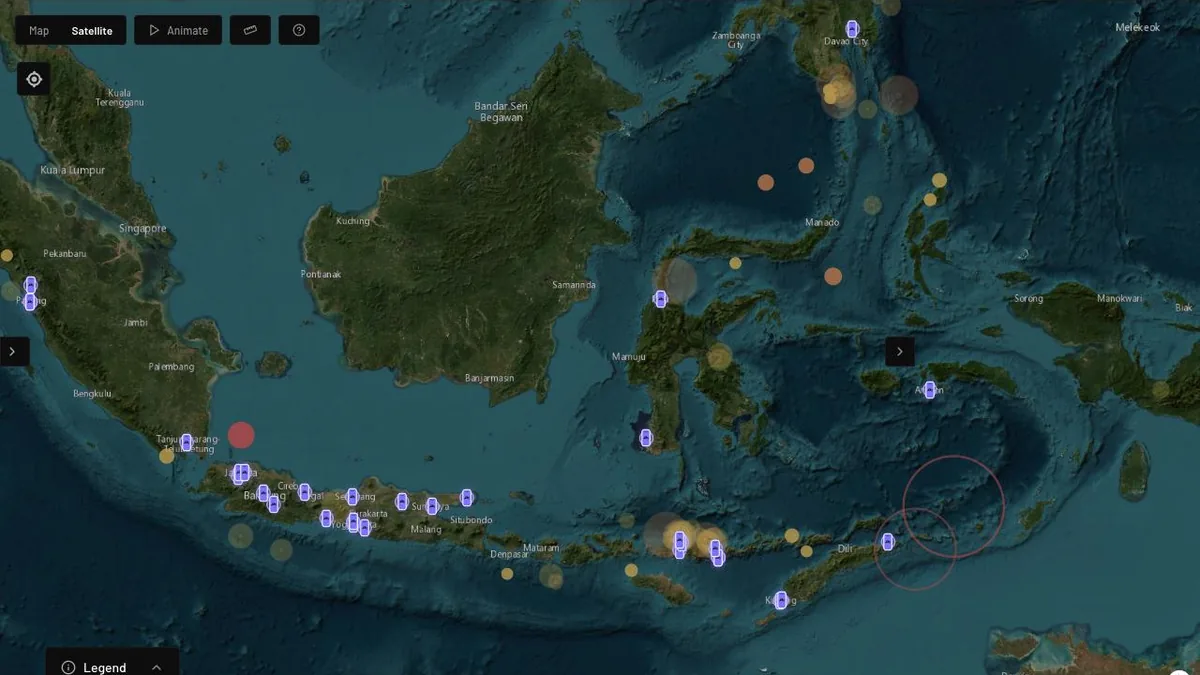This screenshot has width=1200, height=675.
Task: Switch to the Map view
Action: point(39,30)
